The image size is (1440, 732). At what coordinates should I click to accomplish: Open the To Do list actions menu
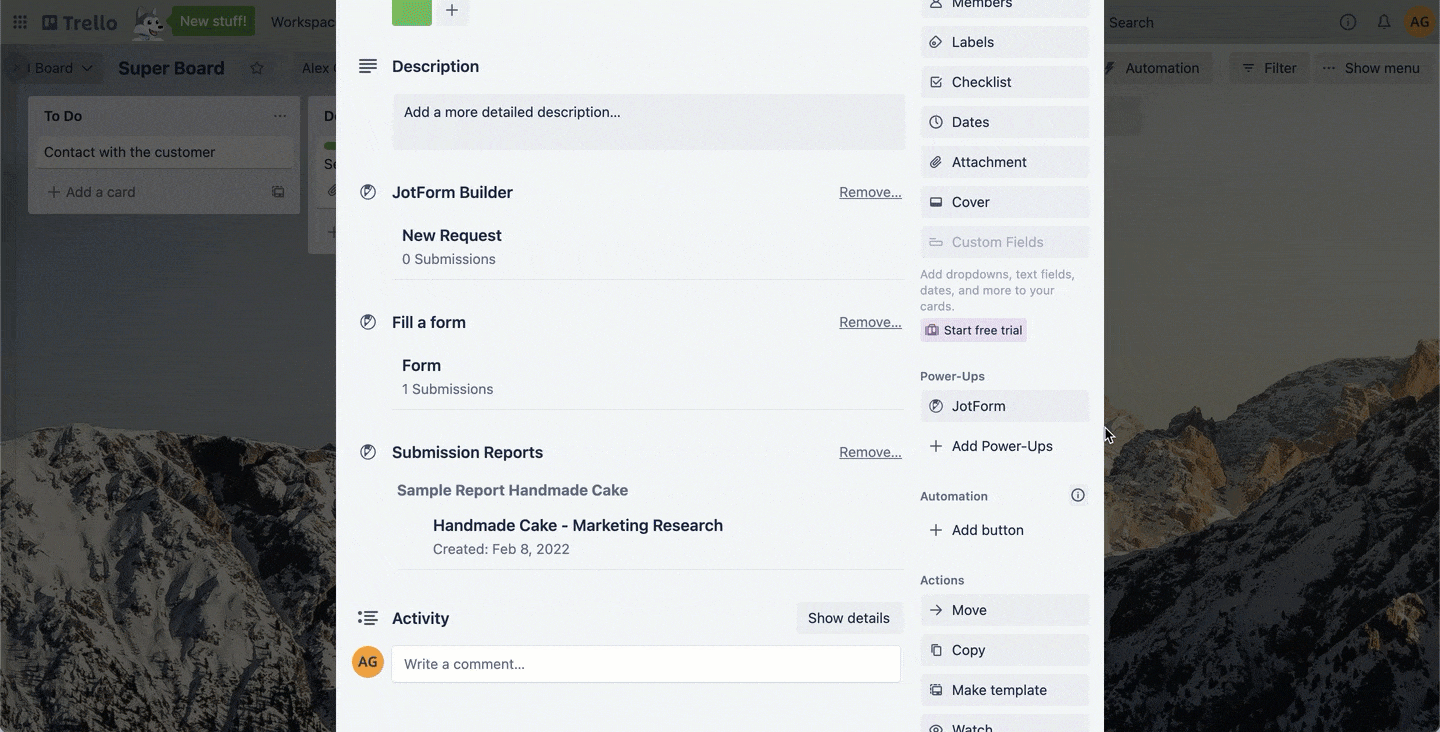[280, 116]
